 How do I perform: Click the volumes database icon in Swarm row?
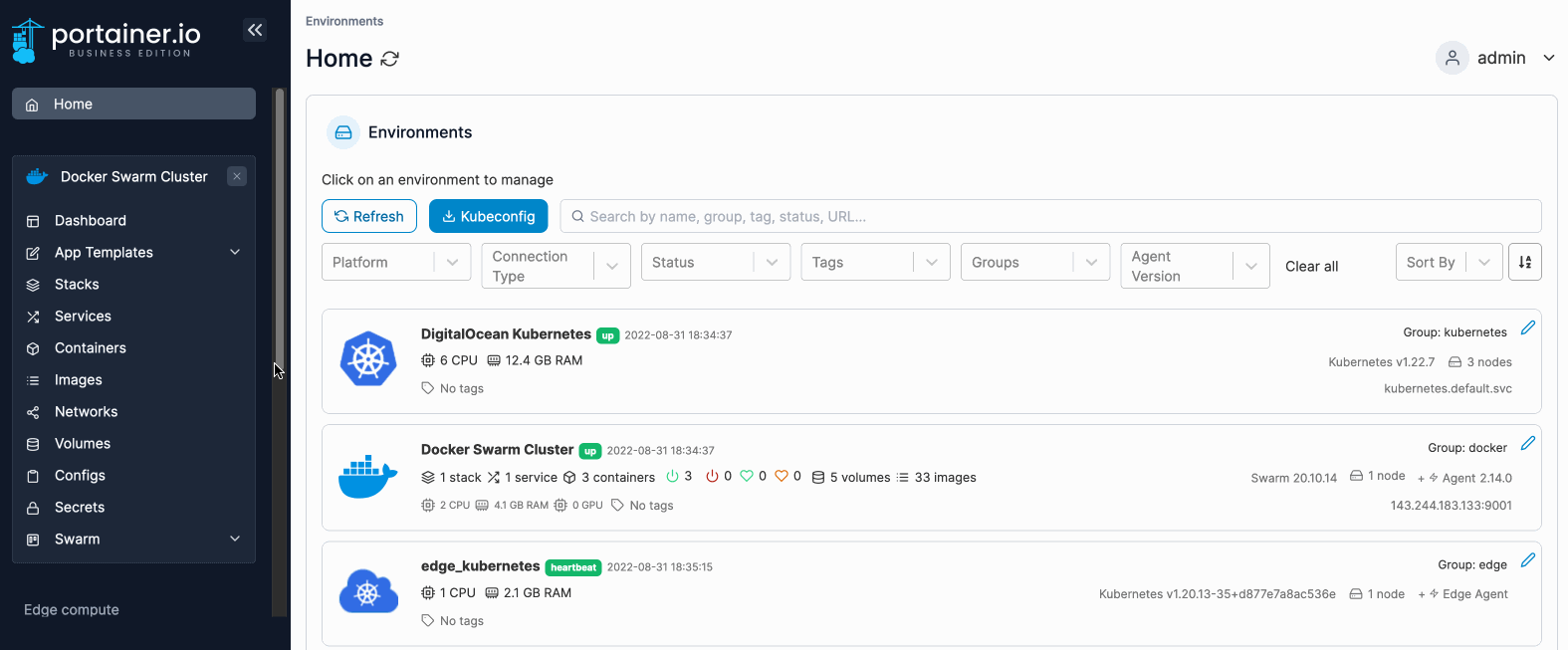pyautogui.click(x=818, y=478)
